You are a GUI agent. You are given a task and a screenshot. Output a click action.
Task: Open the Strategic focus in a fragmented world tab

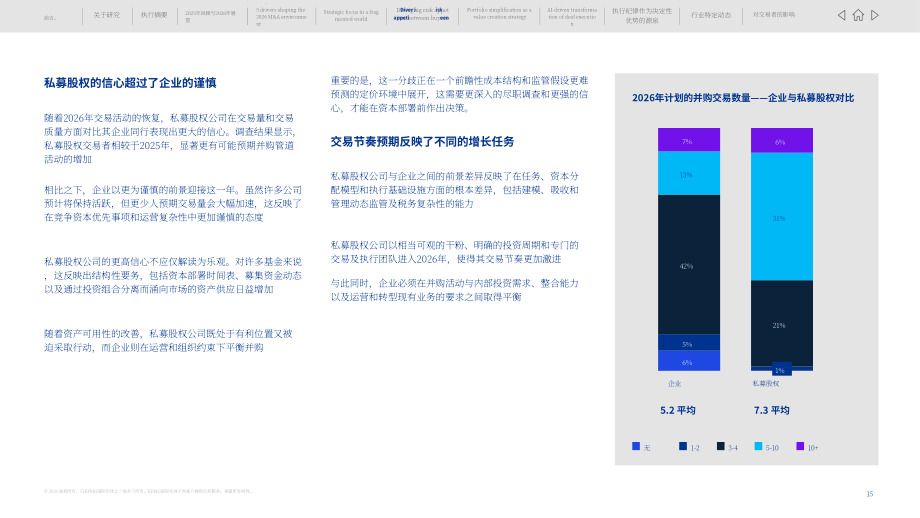pyautogui.click(x=351, y=15)
